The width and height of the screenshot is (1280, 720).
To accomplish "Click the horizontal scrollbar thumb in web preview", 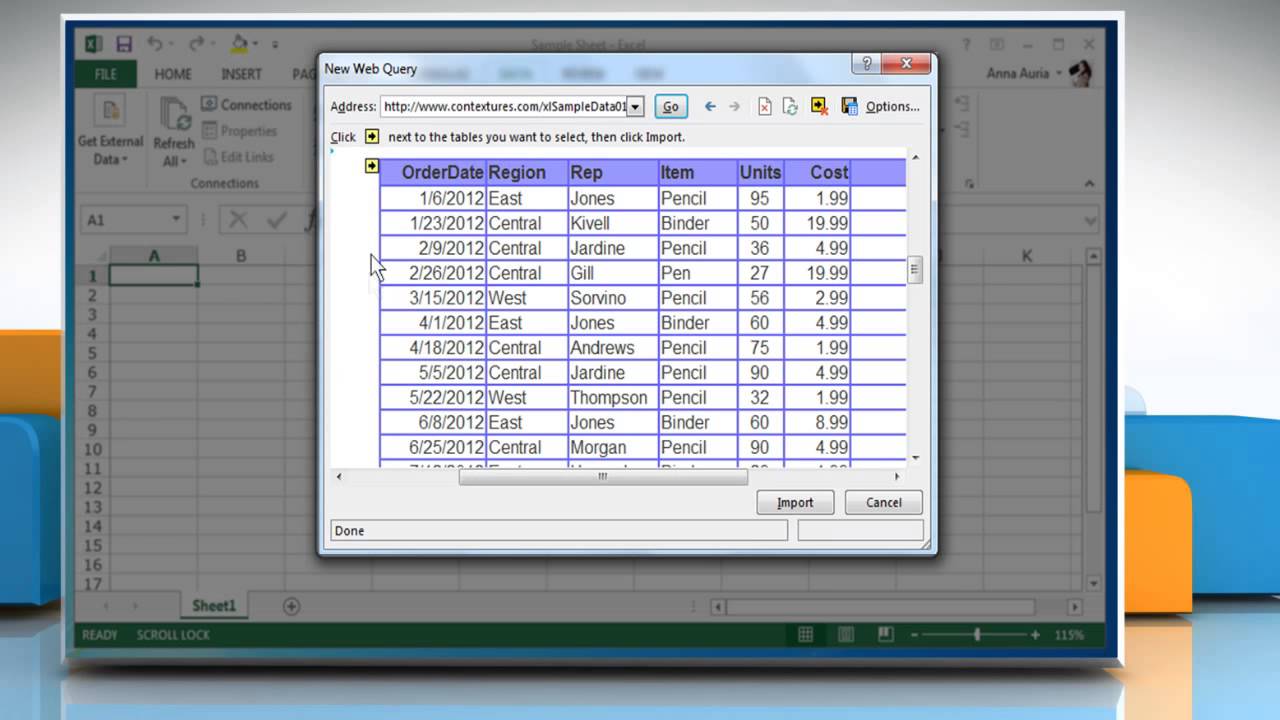I will (x=602, y=477).
